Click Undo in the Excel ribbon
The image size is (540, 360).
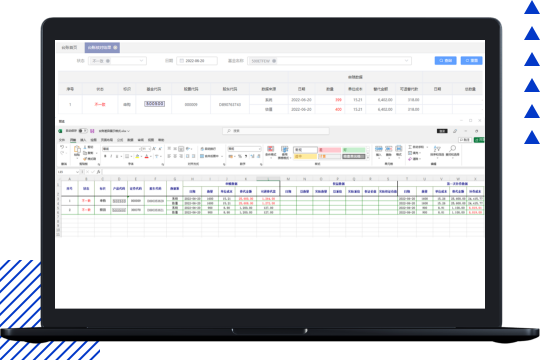pyautogui.click(x=62, y=147)
